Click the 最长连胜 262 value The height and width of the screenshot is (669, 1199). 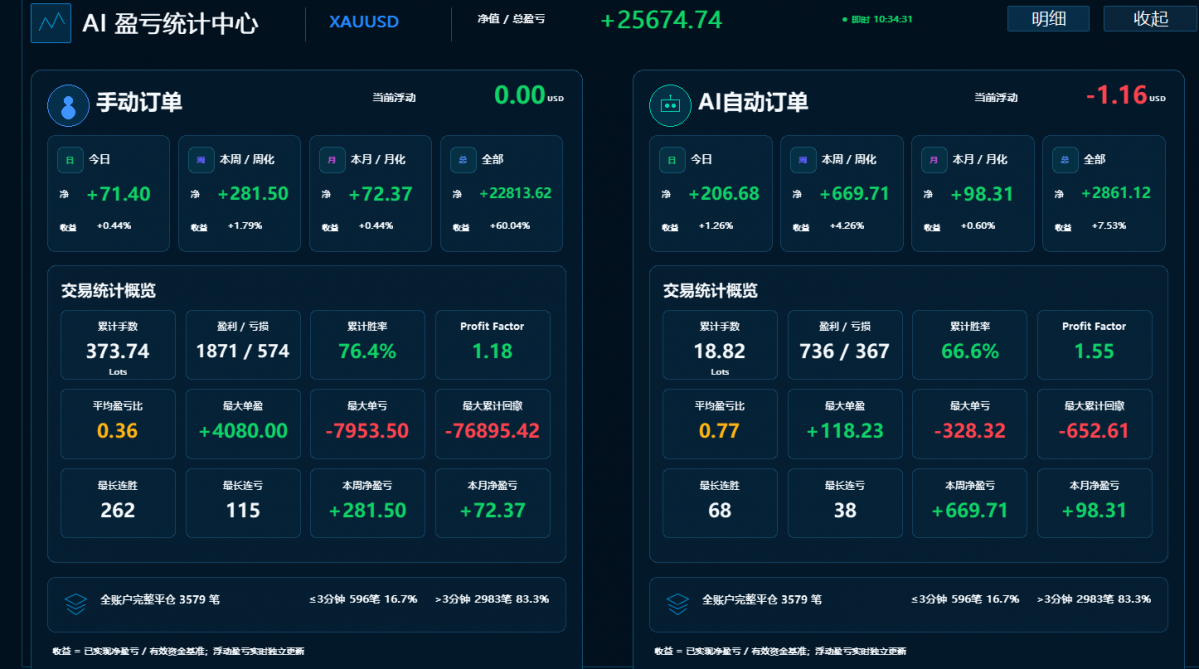point(118,511)
